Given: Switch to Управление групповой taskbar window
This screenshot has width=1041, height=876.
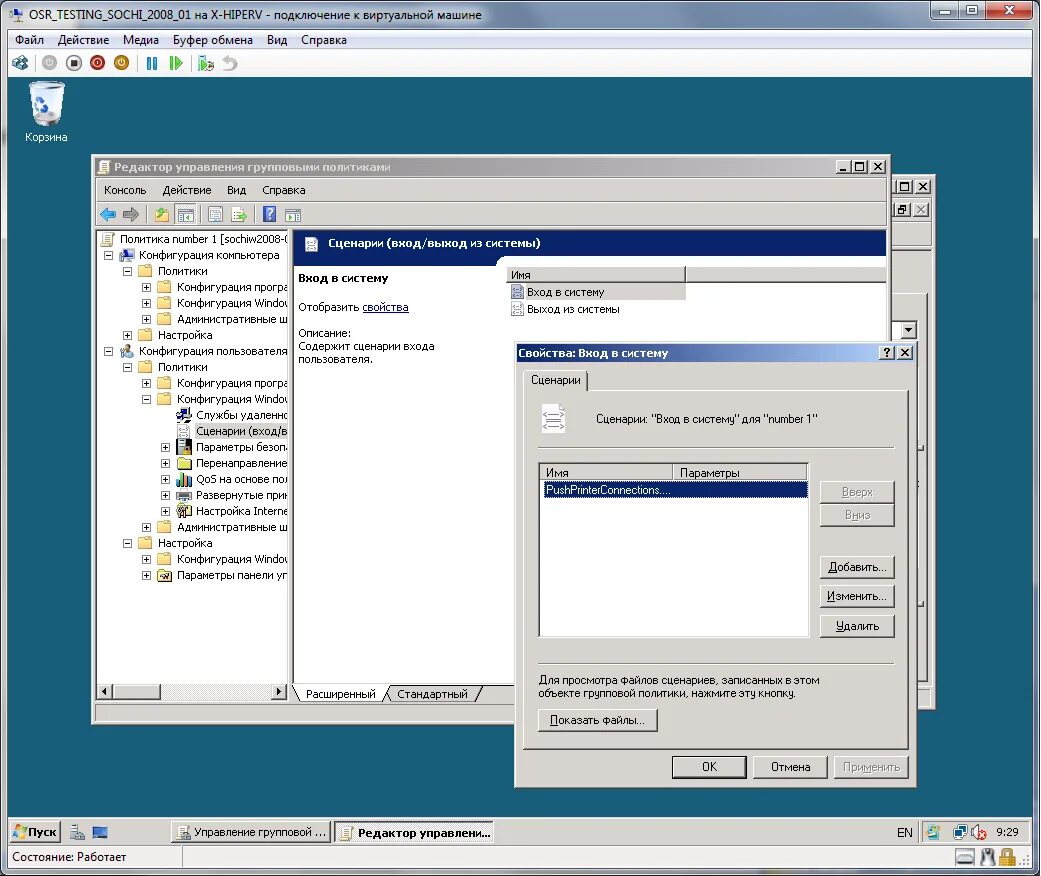Looking at the screenshot, I should click(x=251, y=832).
